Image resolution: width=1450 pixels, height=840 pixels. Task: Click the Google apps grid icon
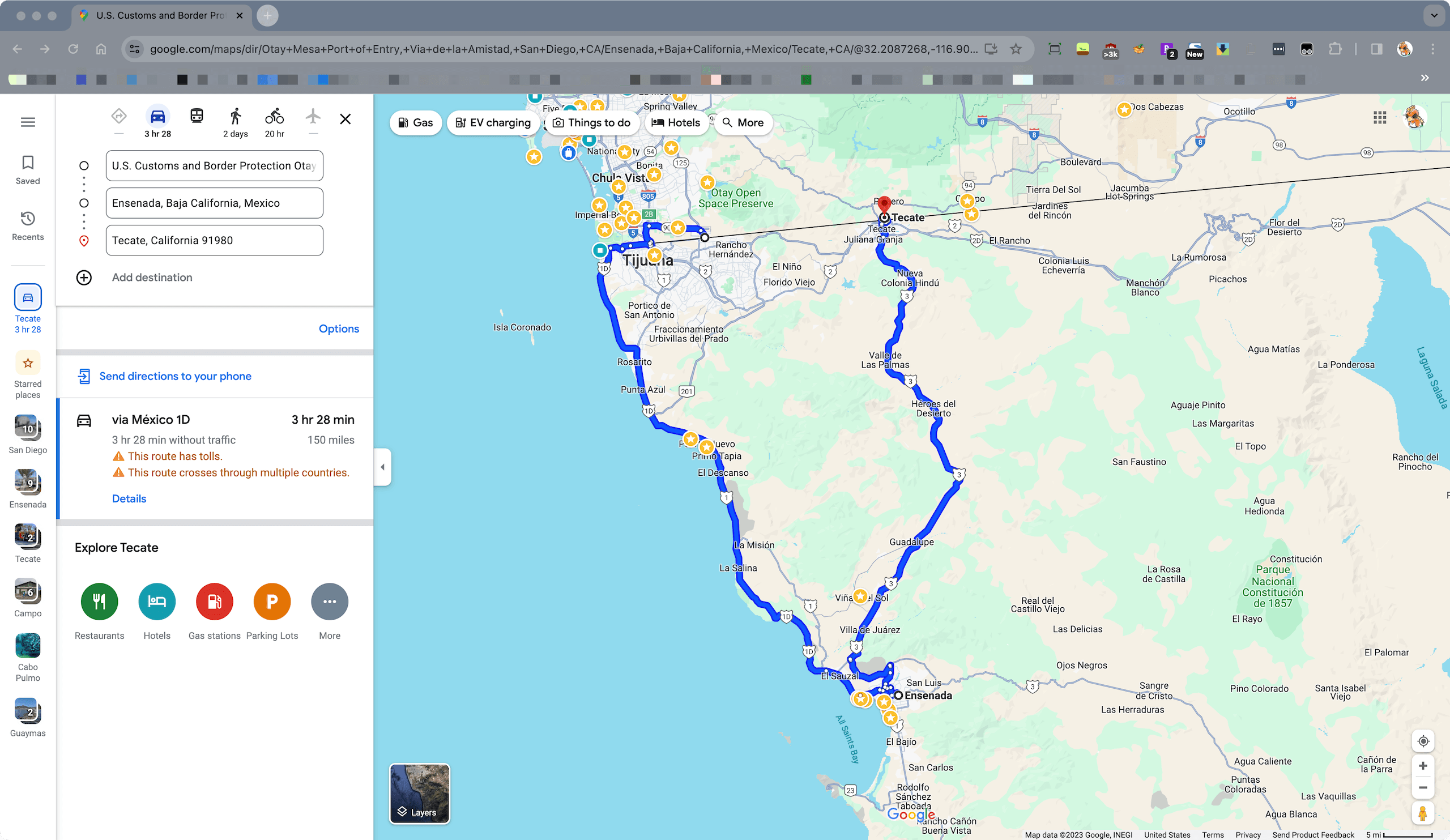1379,118
